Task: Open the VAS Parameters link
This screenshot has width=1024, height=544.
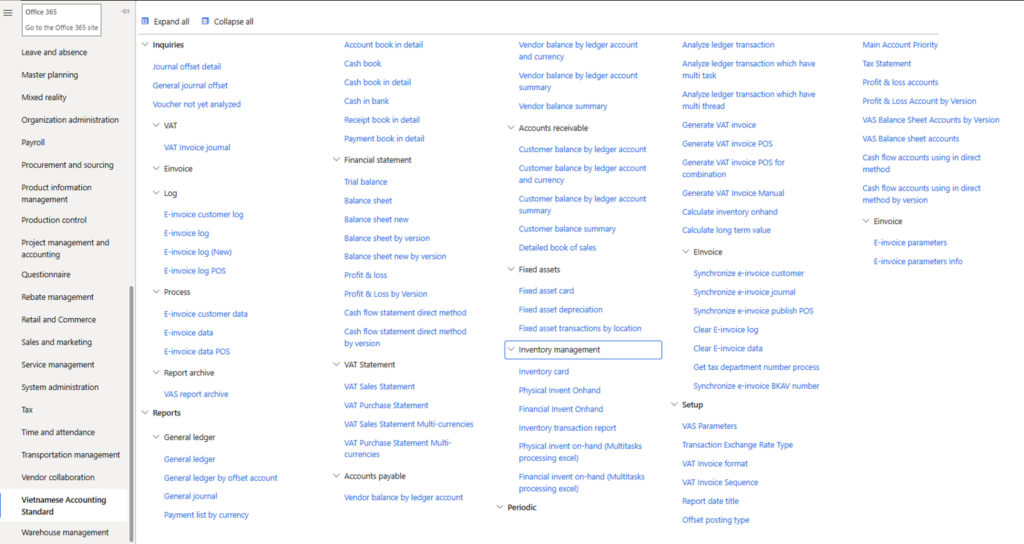Action: click(x=709, y=426)
